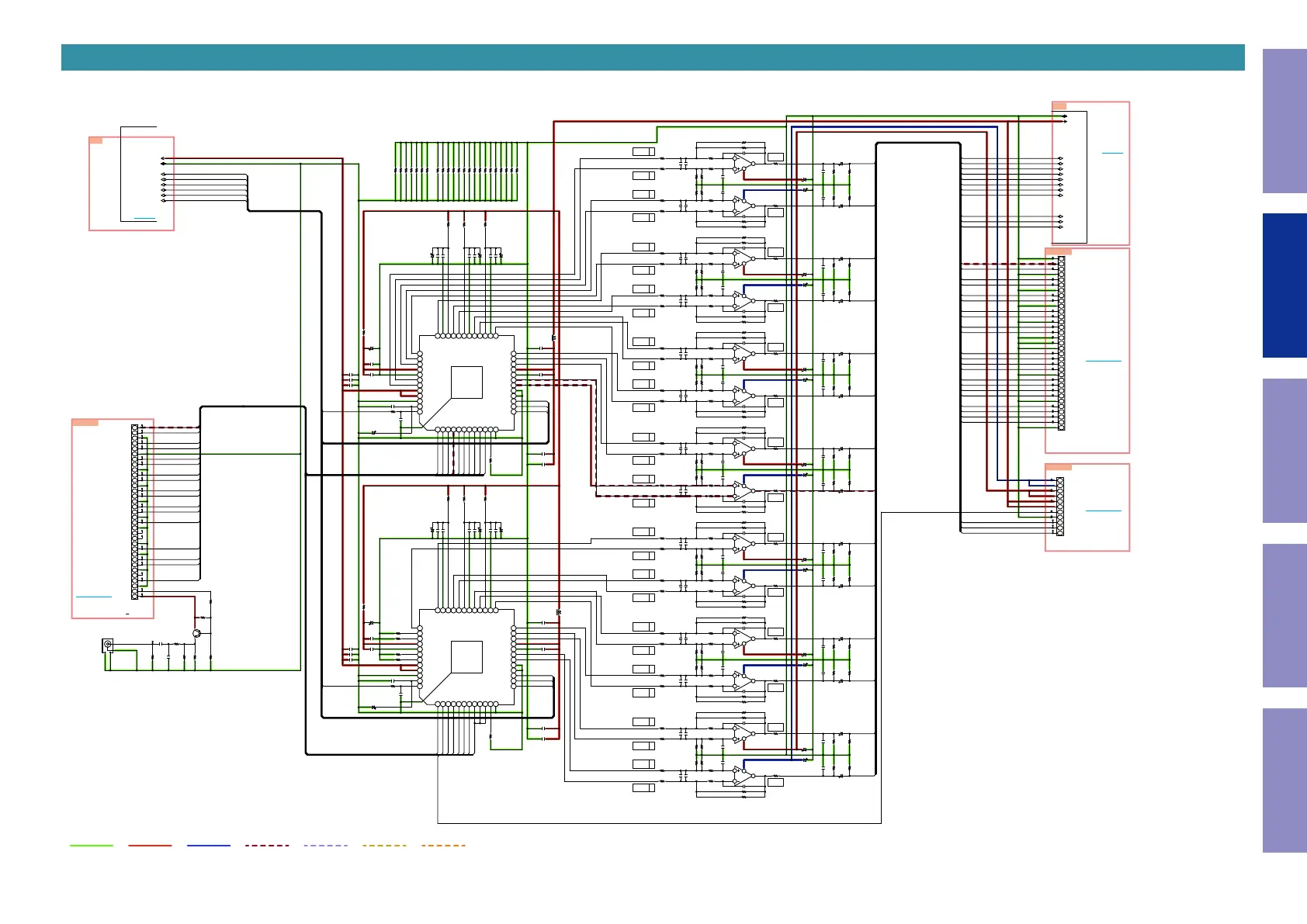Follow the cyan link in top-left connector box

point(145,219)
